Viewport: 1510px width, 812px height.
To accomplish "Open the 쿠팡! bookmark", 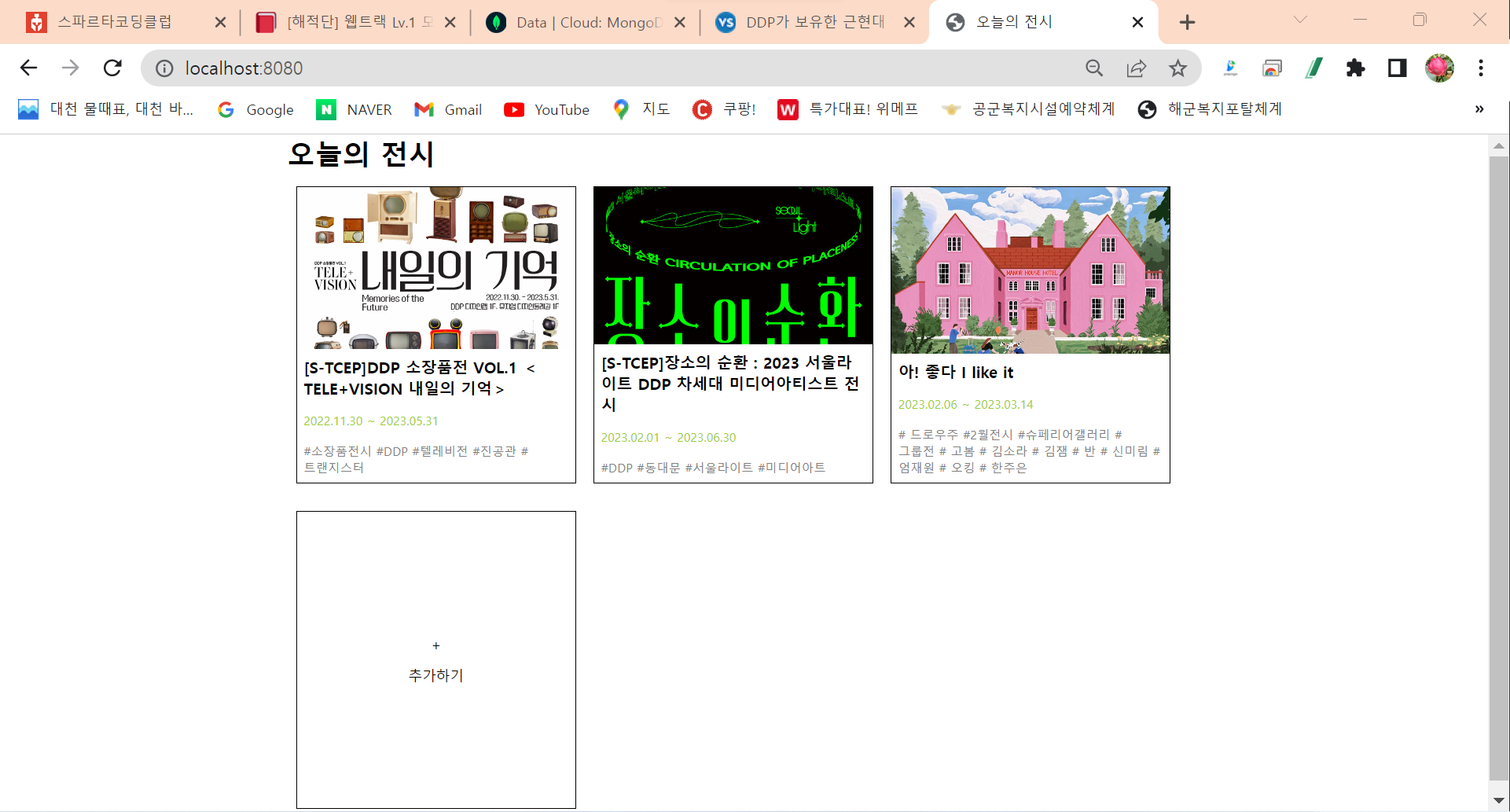I will point(724,109).
